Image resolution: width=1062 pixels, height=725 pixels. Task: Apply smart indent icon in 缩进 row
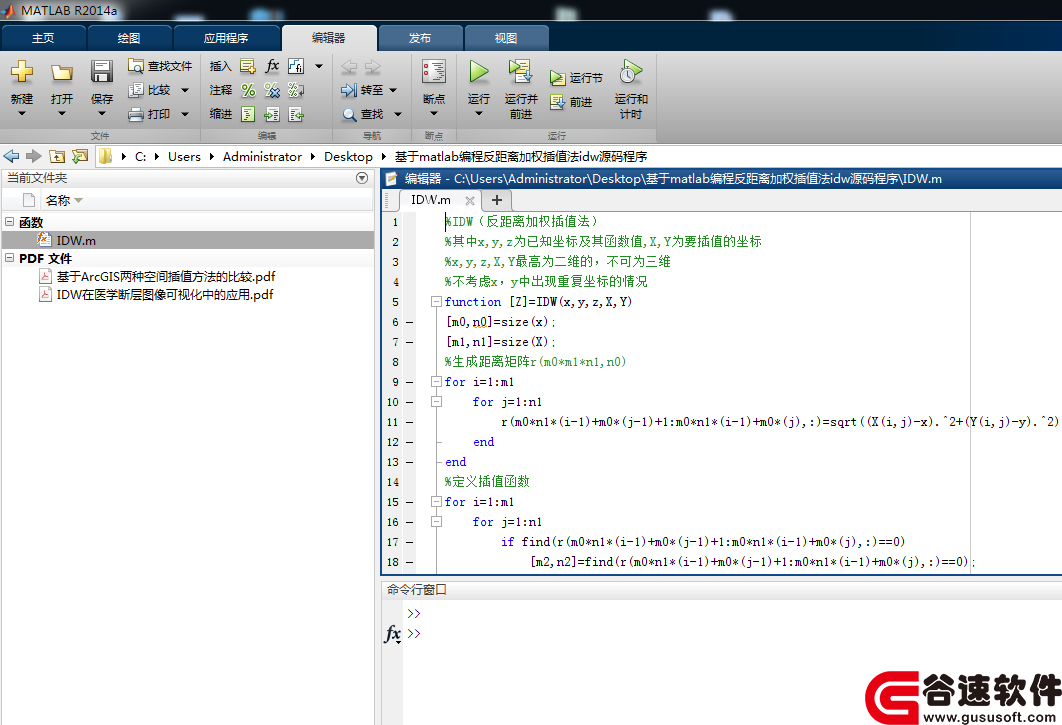[249, 114]
